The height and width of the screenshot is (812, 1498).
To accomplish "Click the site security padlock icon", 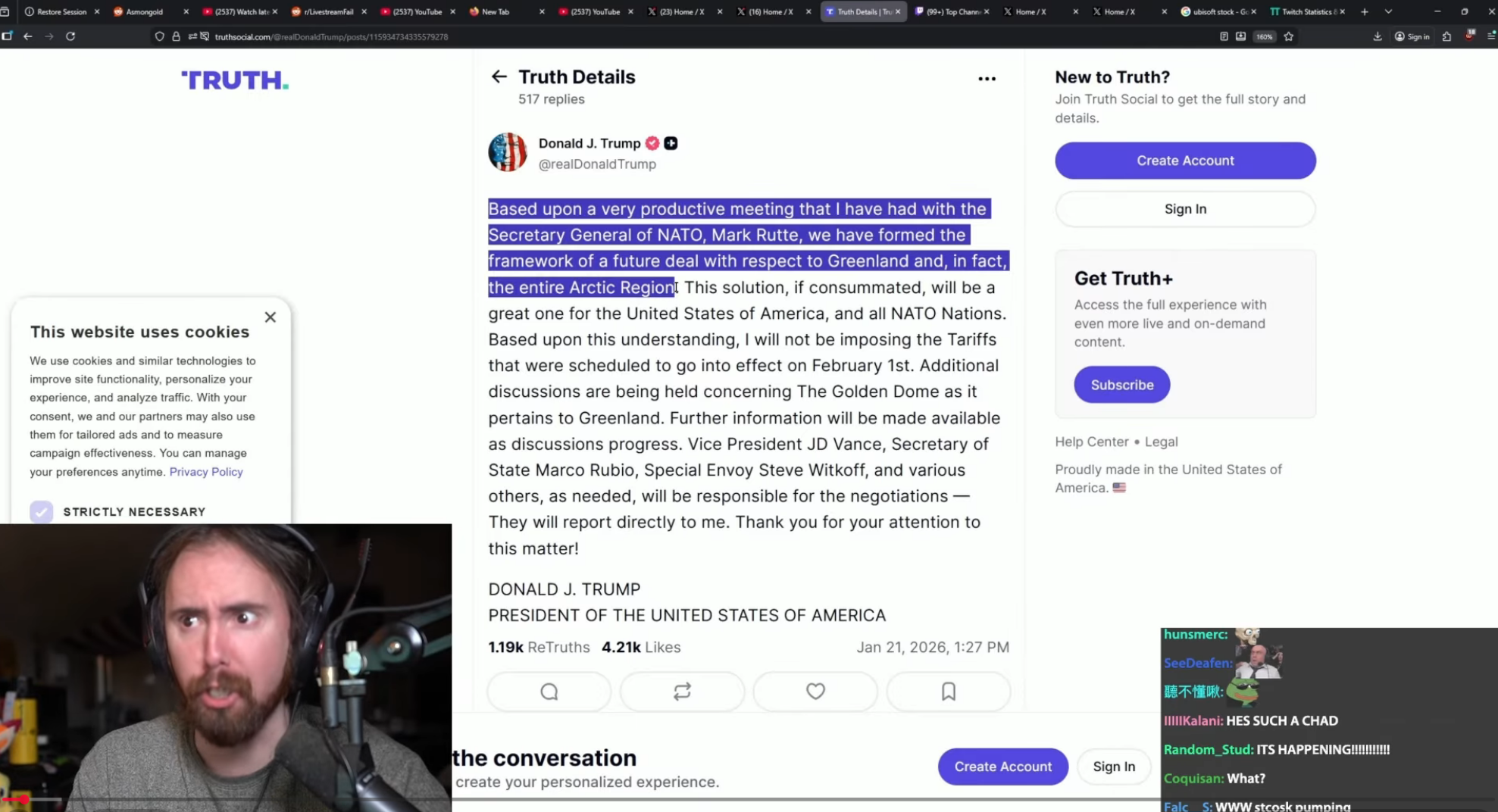I will 176,36.
